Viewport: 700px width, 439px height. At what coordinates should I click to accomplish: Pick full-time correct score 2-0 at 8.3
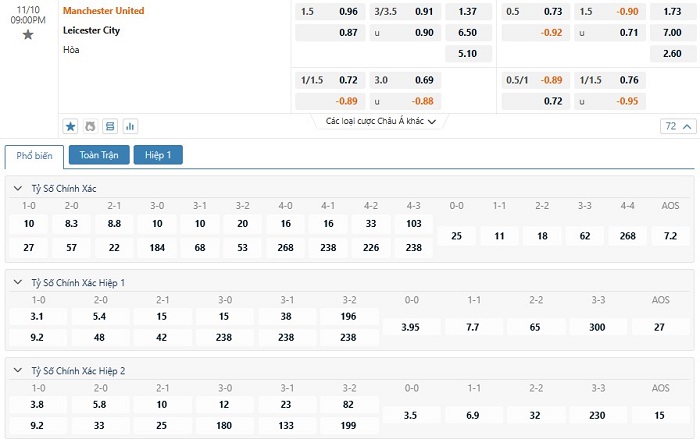point(71,224)
